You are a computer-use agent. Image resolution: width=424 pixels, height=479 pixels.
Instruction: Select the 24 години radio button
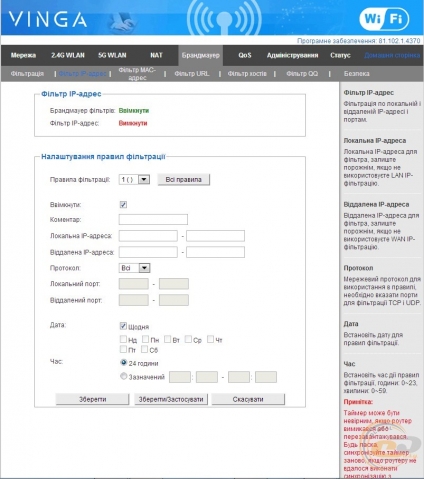click(124, 362)
